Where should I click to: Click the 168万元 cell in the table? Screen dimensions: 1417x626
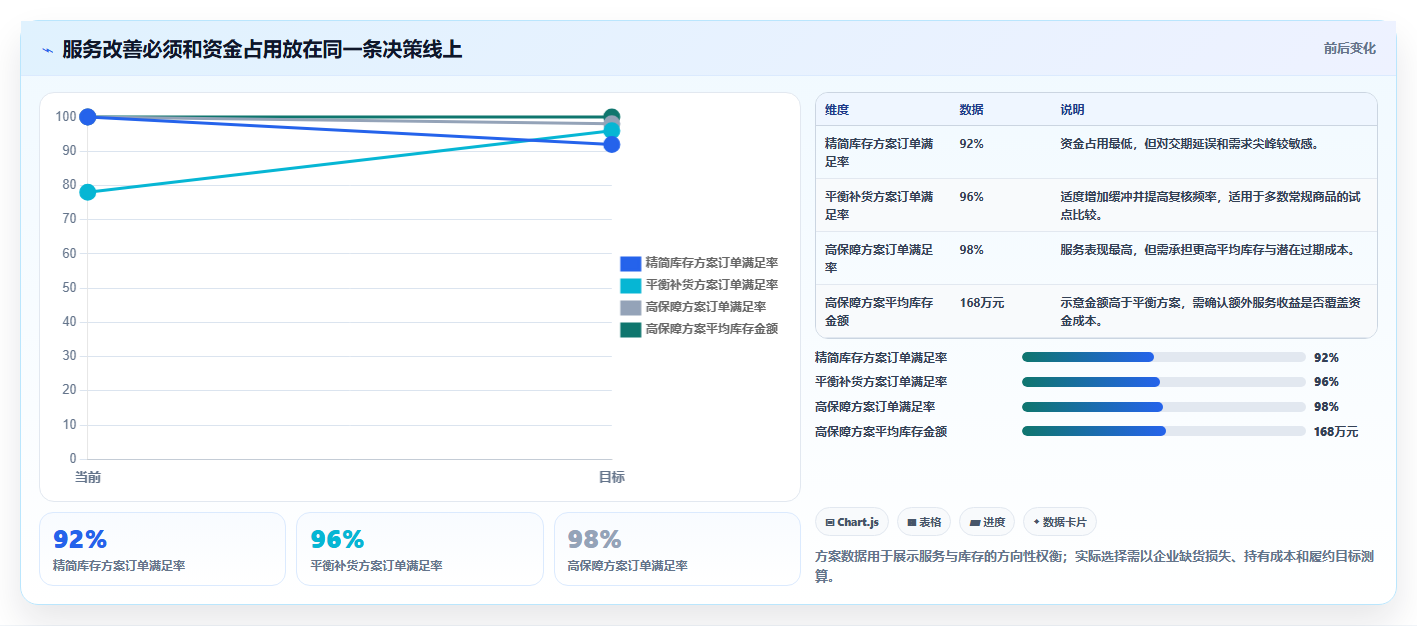pos(981,302)
